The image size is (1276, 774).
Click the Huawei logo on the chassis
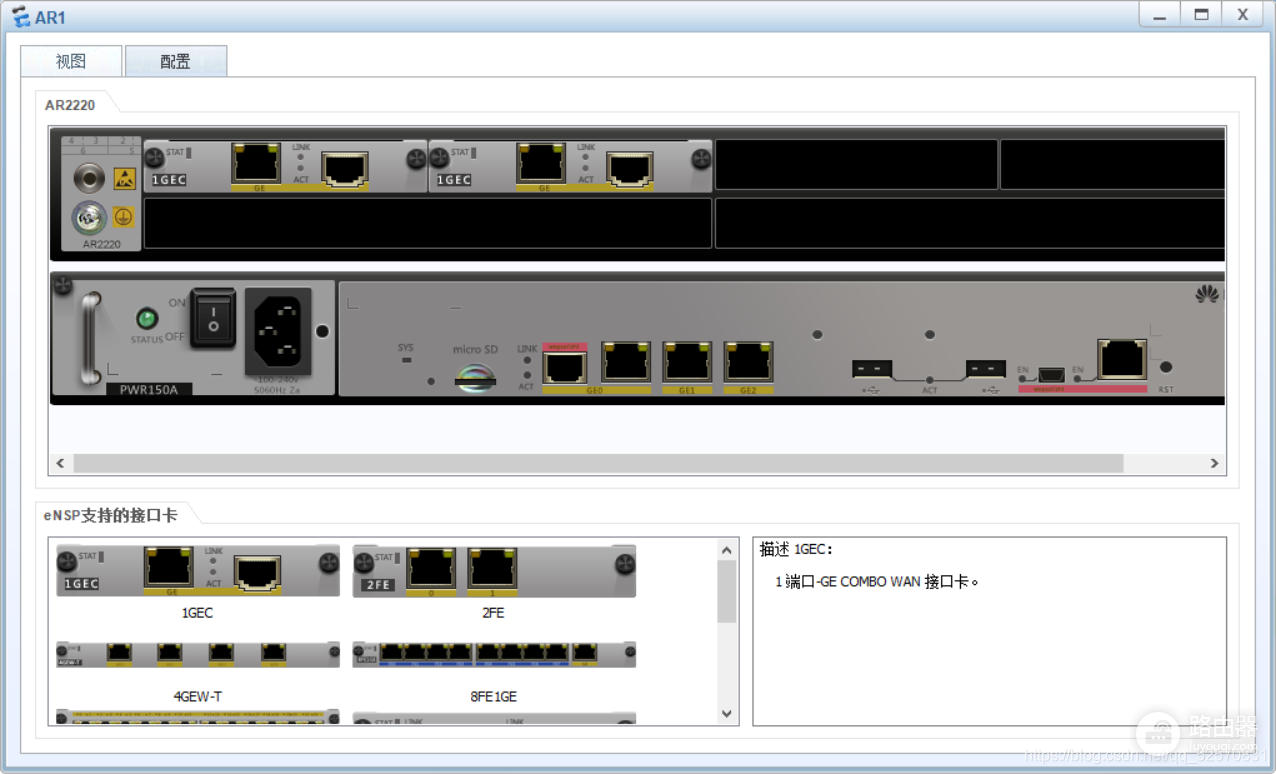(1207, 294)
